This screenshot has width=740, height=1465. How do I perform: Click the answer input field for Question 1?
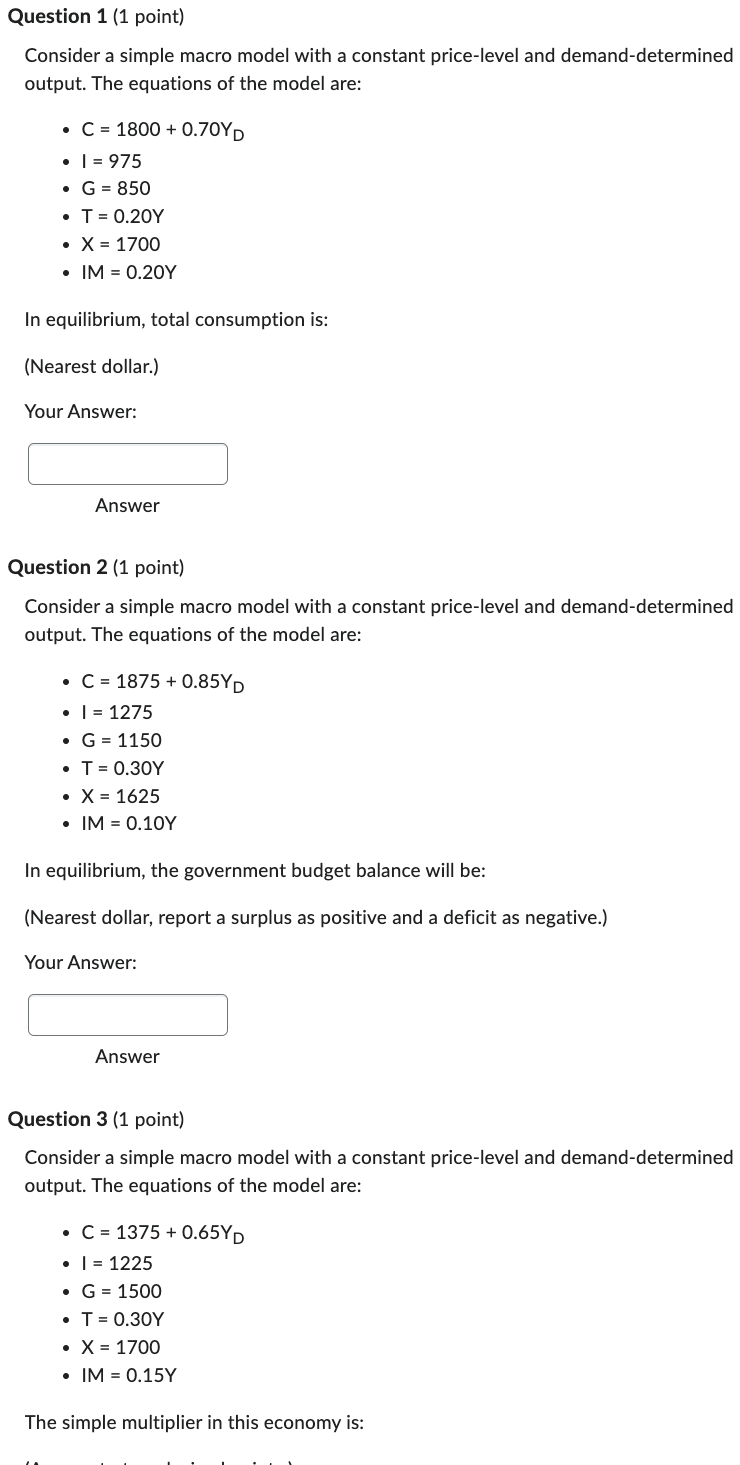[127, 463]
